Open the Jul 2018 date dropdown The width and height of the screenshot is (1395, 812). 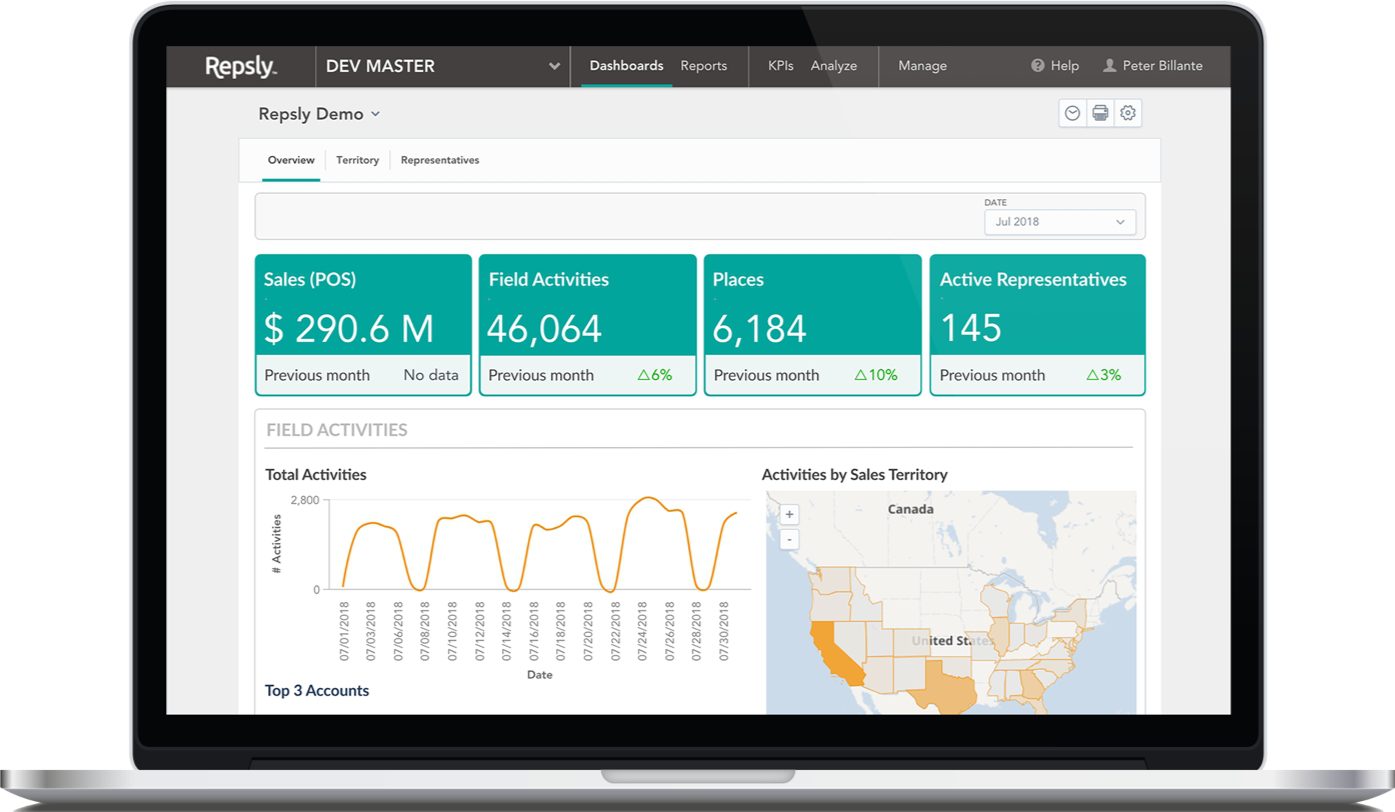tap(1059, 222)
